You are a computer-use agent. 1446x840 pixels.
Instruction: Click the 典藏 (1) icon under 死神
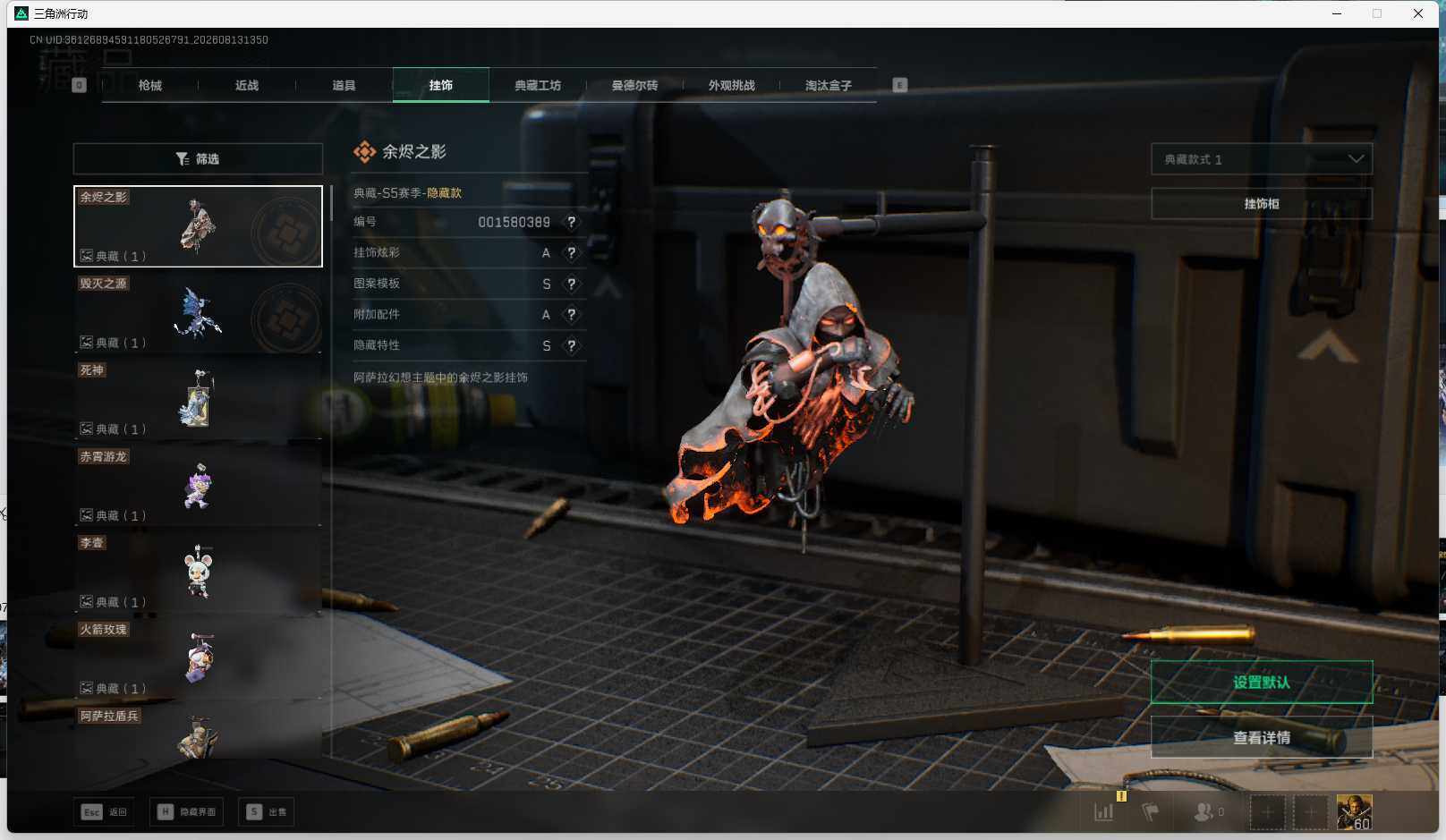[86, 428]
